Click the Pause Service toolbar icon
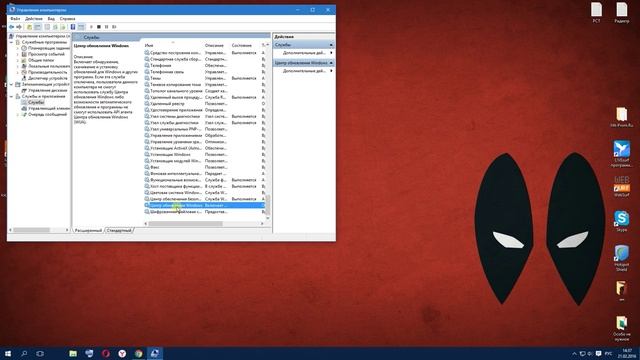This screenshot has height=360, width=640. click(107, 27)
